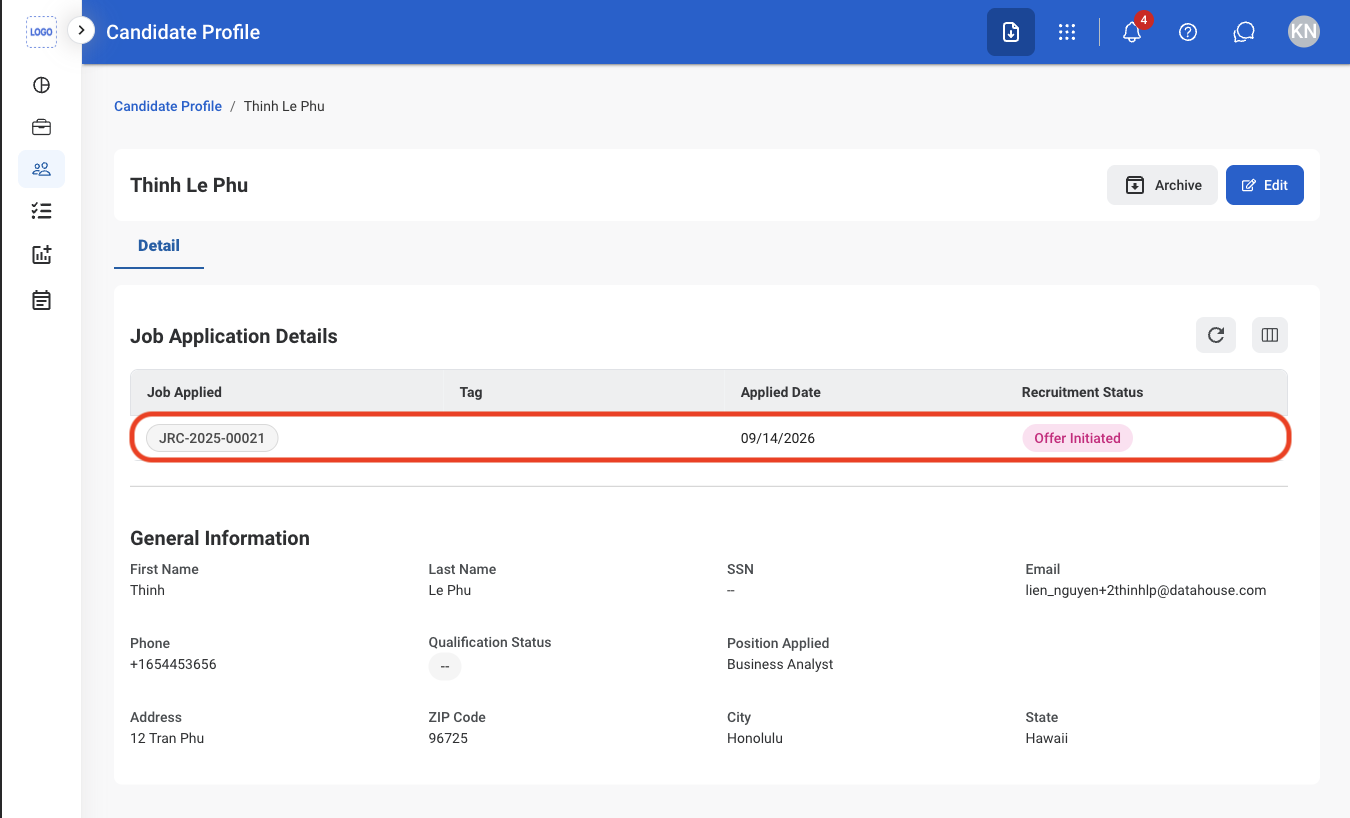
Task: Go back via Candidate Profile breadcrumb link
Action: pyautogui.click(x=168, y=106)
